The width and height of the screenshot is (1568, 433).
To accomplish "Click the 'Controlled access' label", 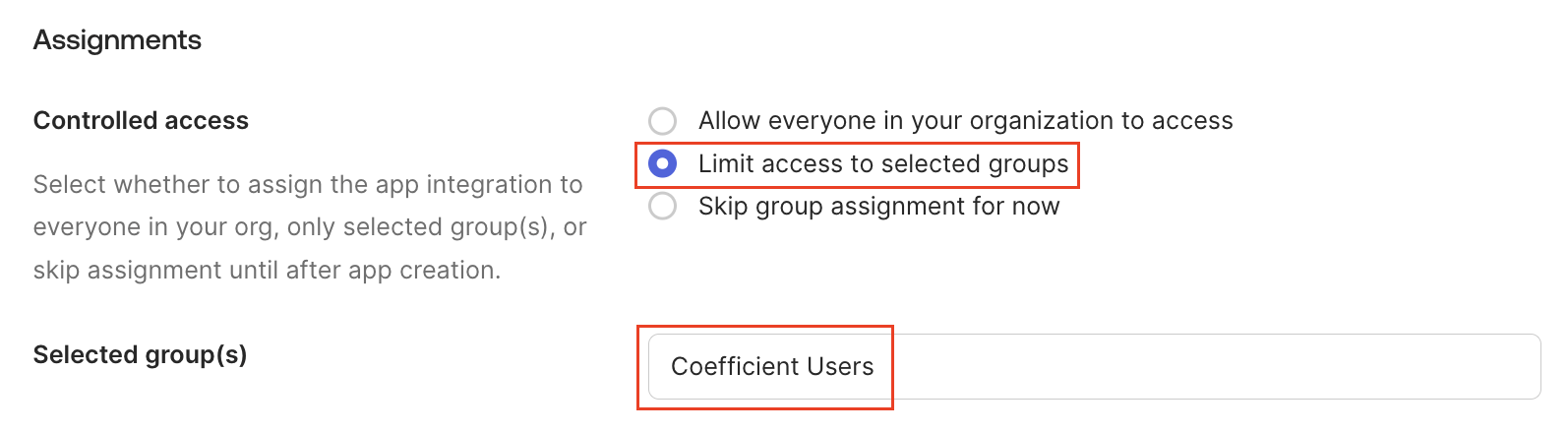I will pos(141,121).
